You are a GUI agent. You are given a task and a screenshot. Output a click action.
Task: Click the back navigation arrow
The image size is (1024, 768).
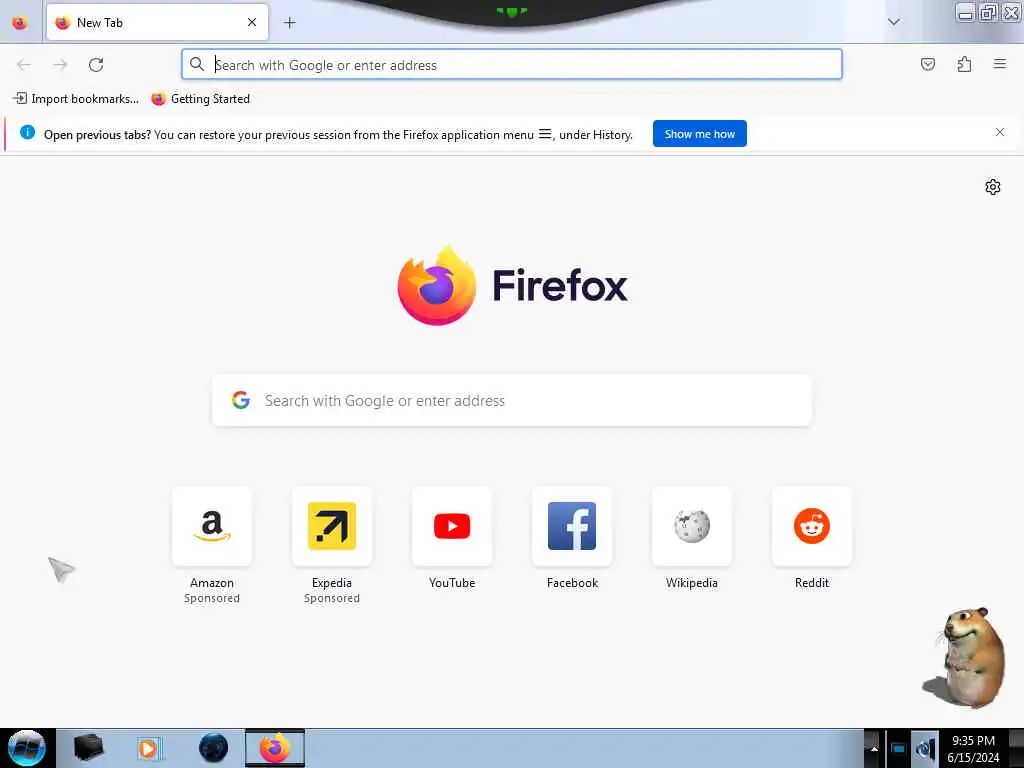point(24,65)
